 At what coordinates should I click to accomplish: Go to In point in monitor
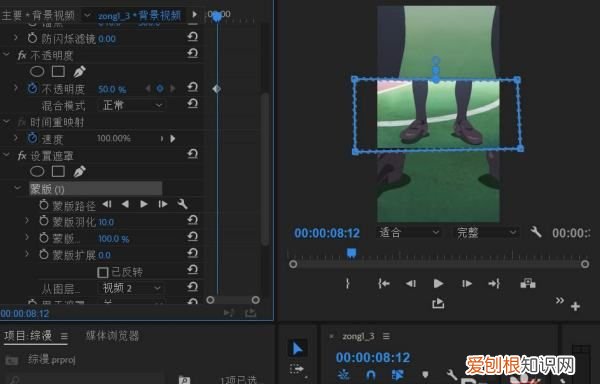click(384, 283)
